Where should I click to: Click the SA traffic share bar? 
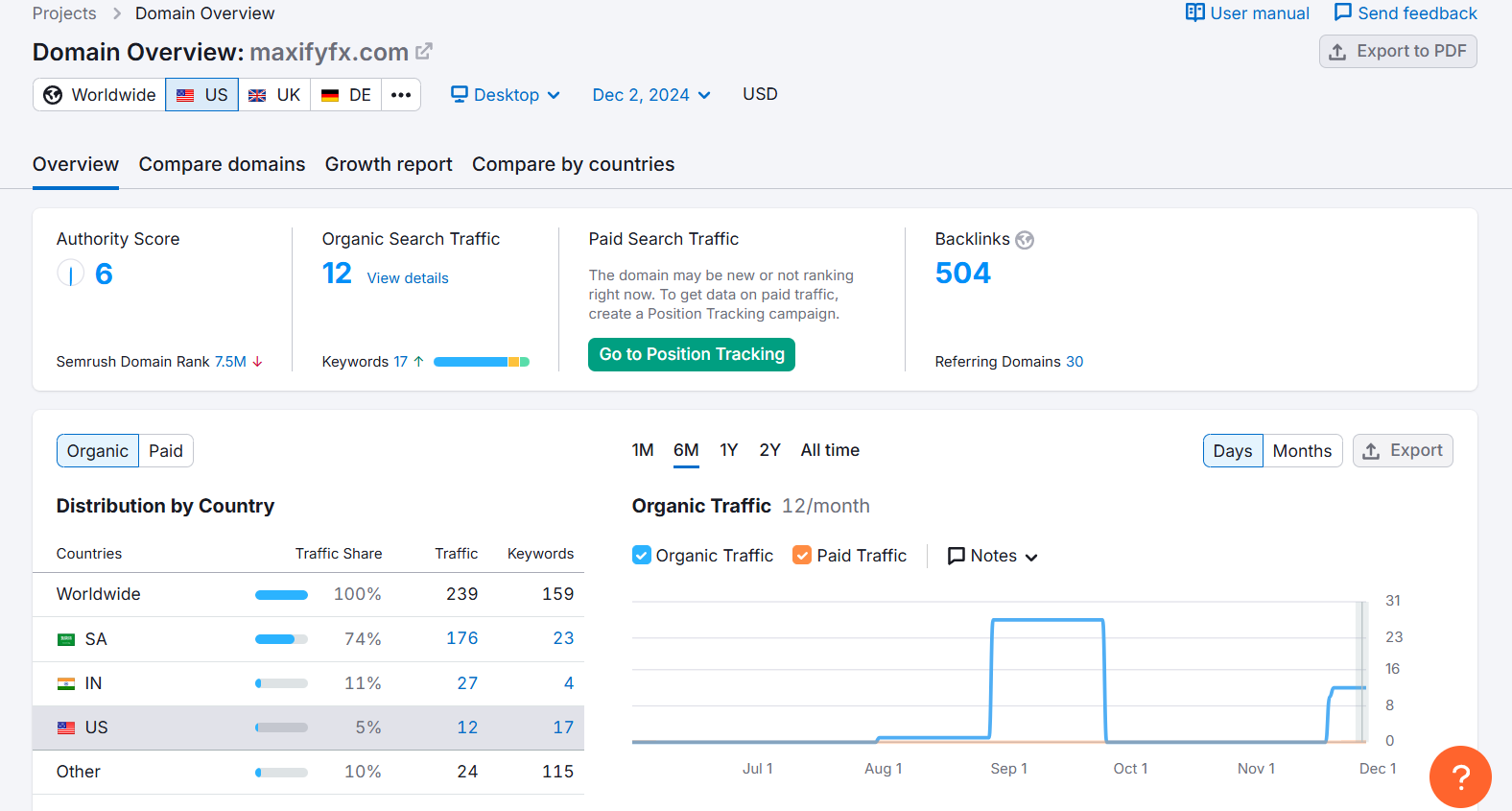click(x=281, y=639)
